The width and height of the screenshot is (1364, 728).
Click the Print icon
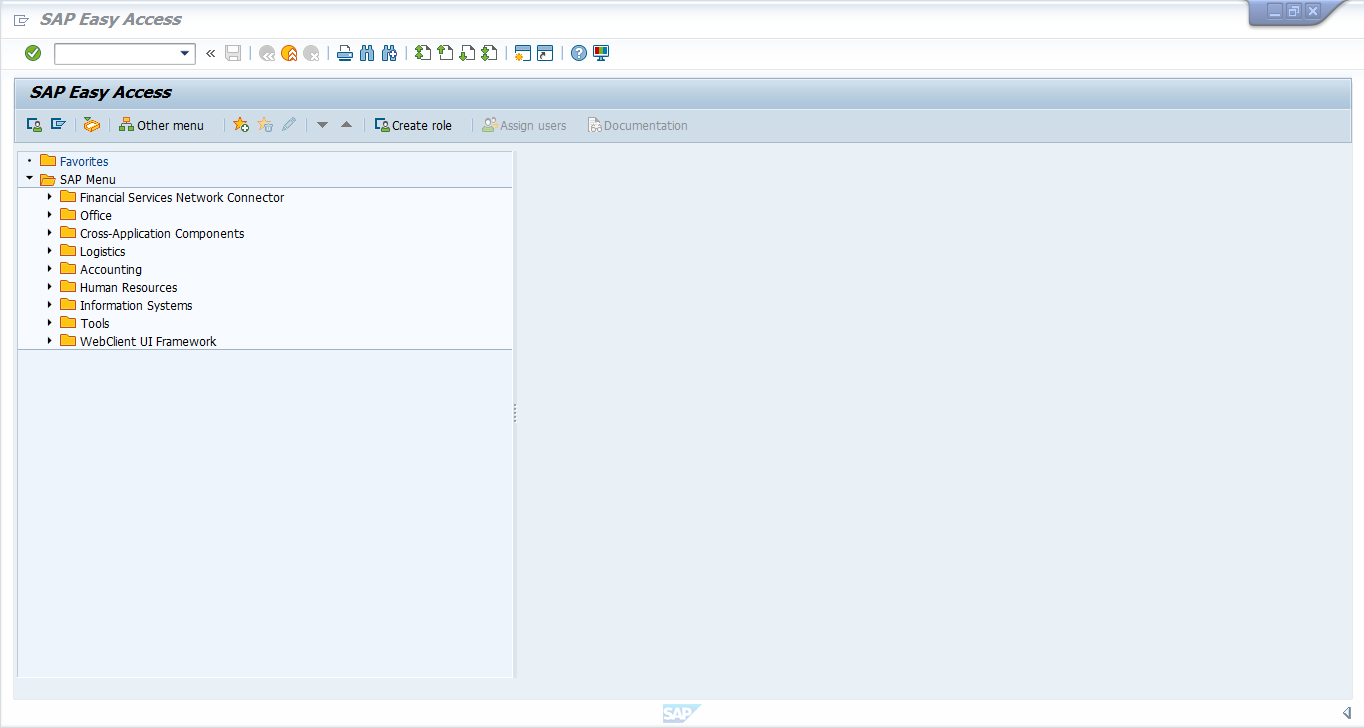pos(345,53)
